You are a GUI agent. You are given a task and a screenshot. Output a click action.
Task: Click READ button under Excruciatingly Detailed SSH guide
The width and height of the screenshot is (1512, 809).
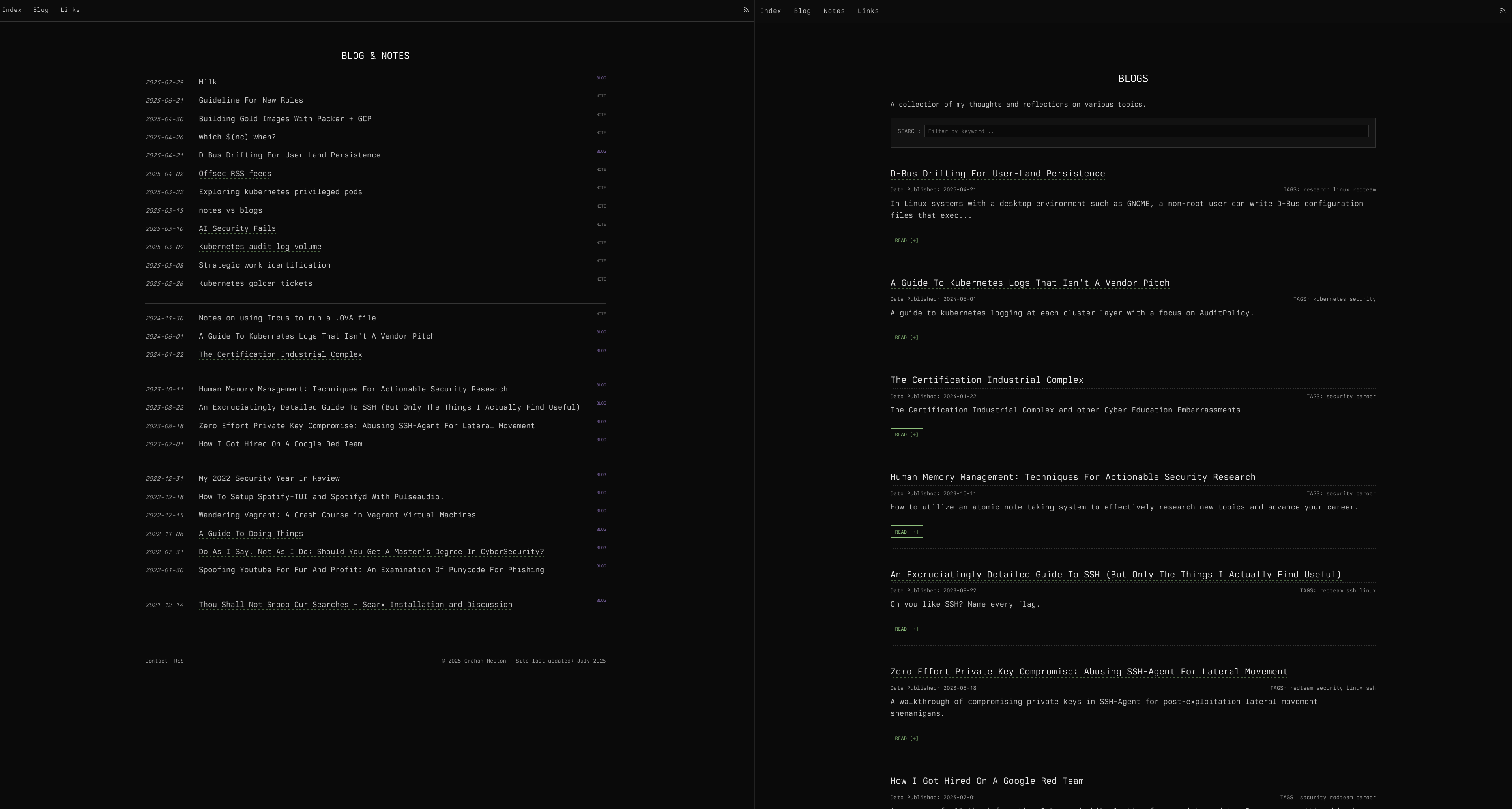tap(906, 629)
